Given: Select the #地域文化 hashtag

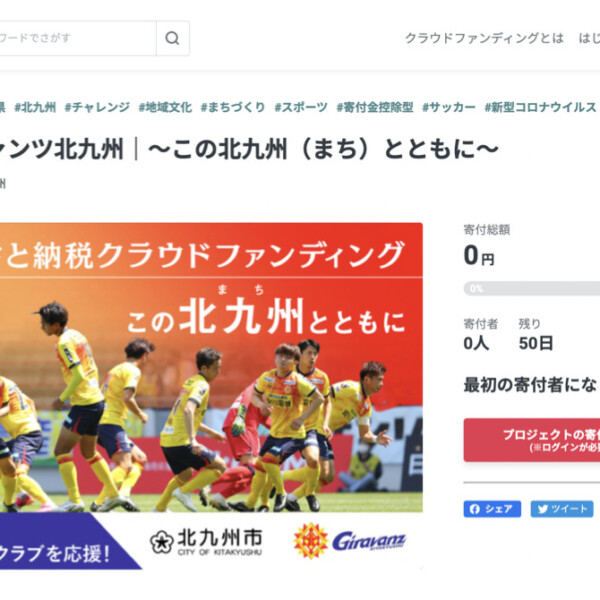Looking at the screenshot, I should pyautogui.click(x=165, y=107).
